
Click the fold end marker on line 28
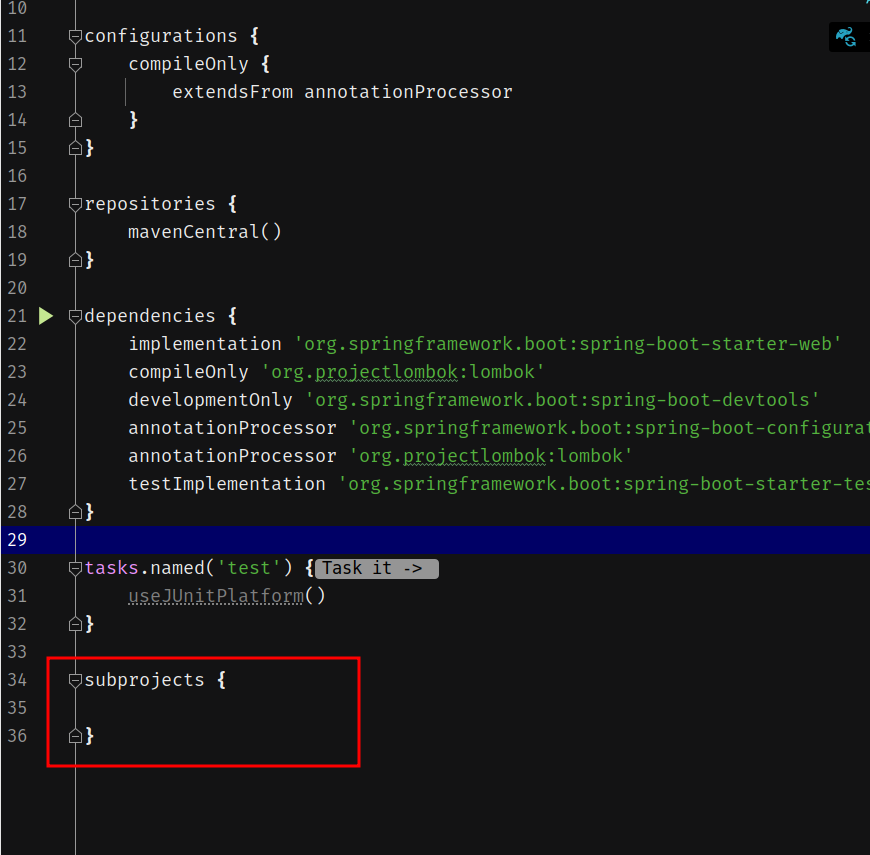click(x=75, y=512)
